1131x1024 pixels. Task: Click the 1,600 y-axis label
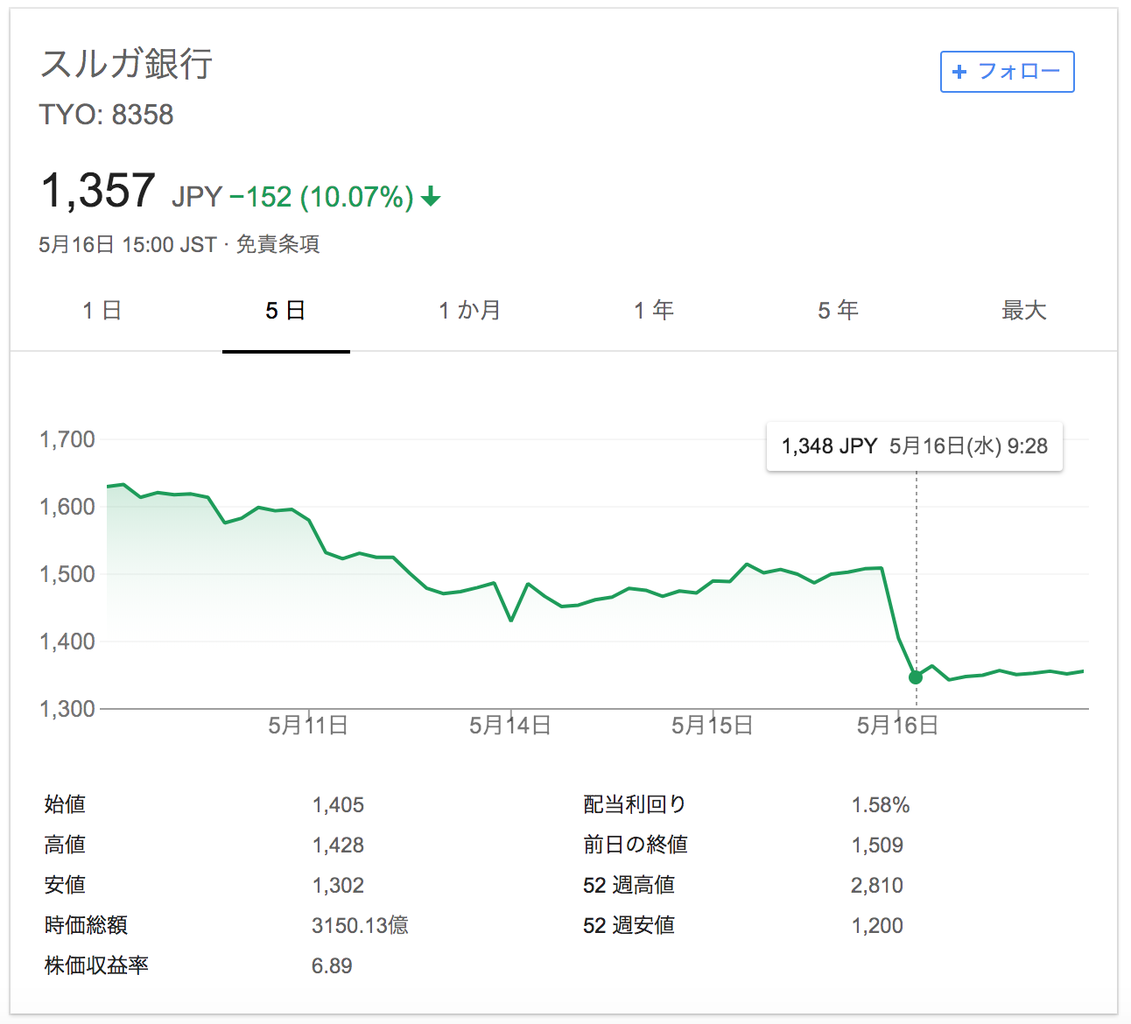coord(67,507)
